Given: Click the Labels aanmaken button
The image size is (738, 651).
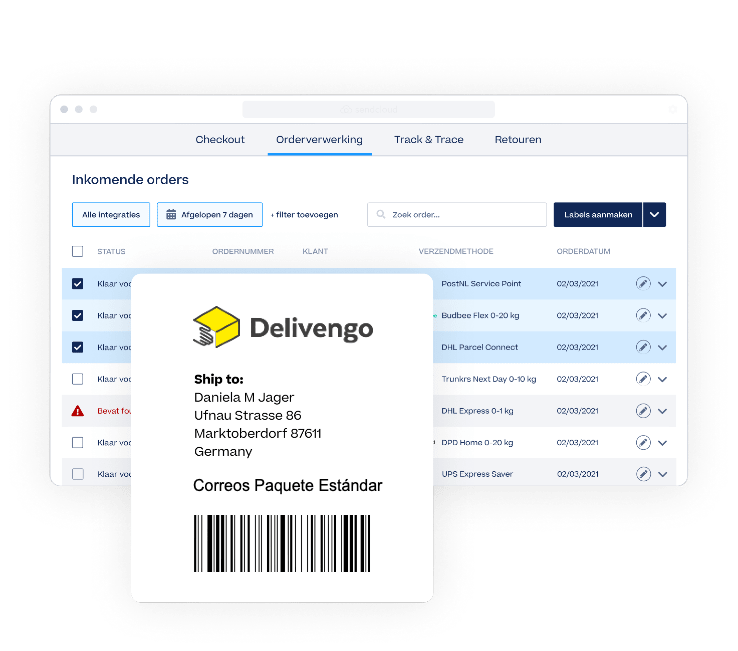Looking at the screenshot, I should [598, 215].
